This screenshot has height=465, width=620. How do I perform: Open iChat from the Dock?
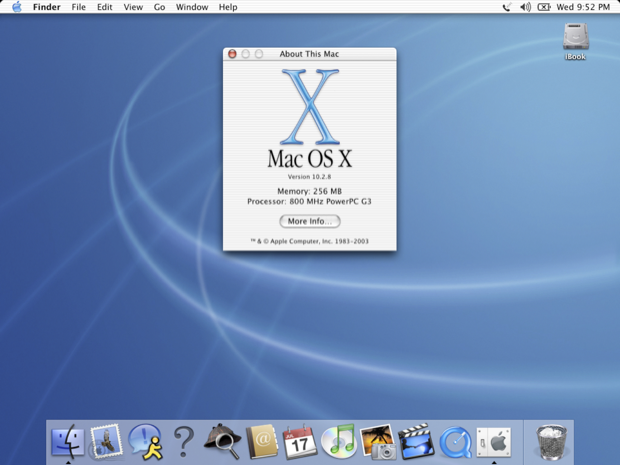pos(146,441)
